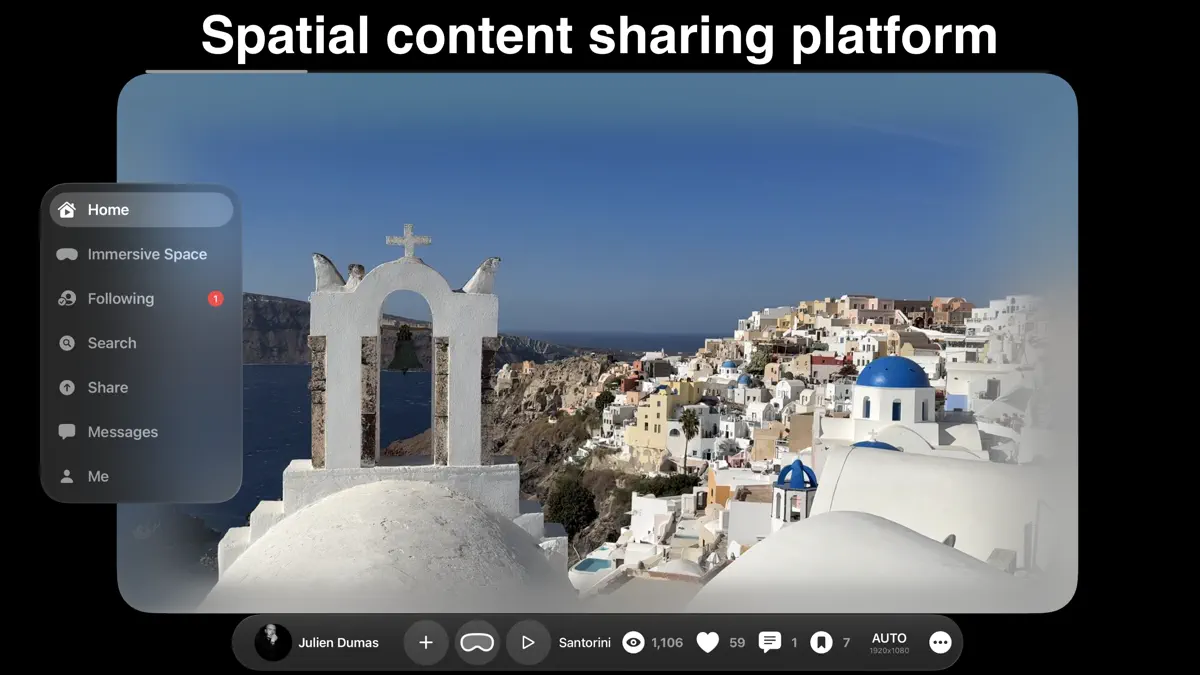Bookmark the post with bookmark icon

[821, 643]
